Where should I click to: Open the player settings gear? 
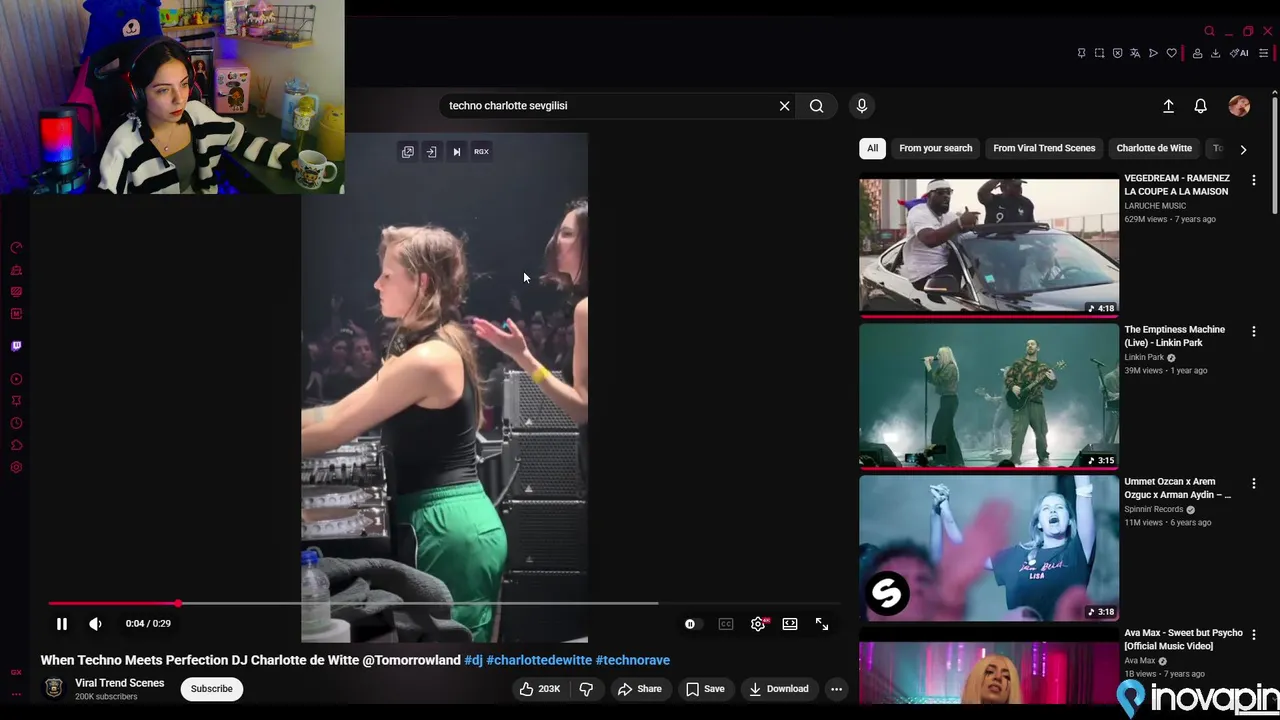click(x=758, y=624)
